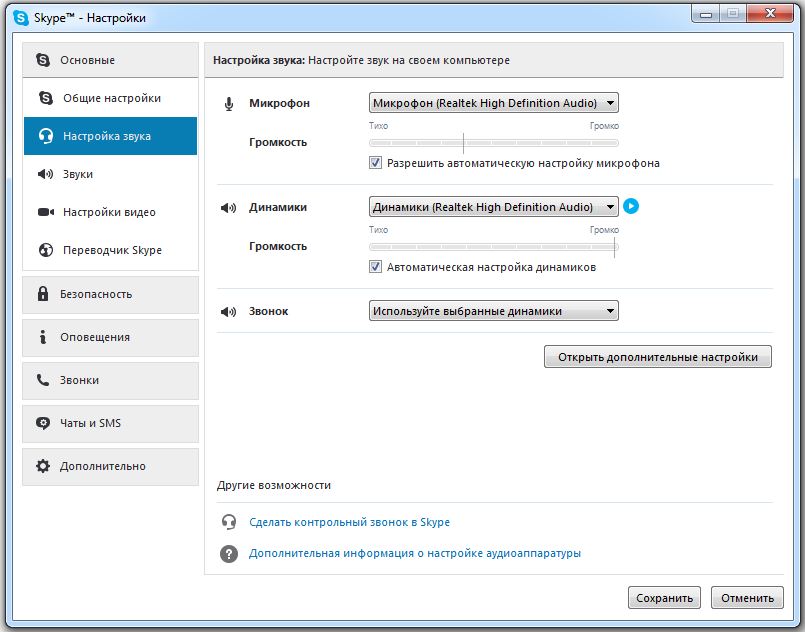This screenshot has height=632, width=805.
Task: Click the Сохранить button
Action: coord(664,598)
